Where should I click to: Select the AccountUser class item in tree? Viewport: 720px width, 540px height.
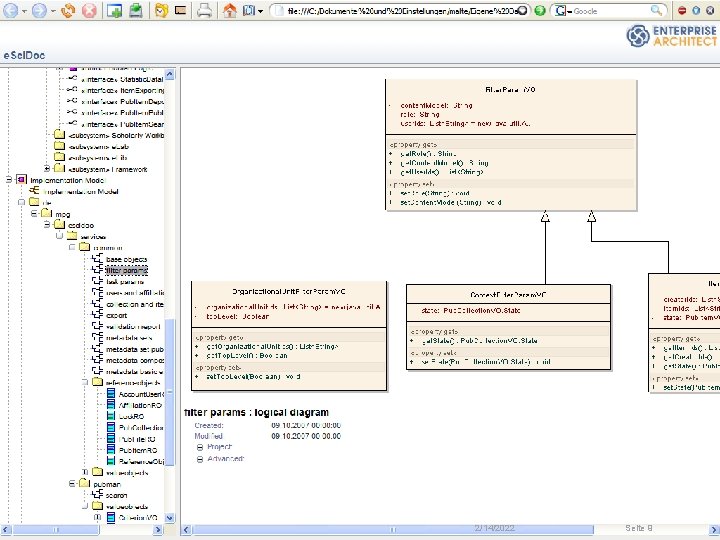coord(140,394)
